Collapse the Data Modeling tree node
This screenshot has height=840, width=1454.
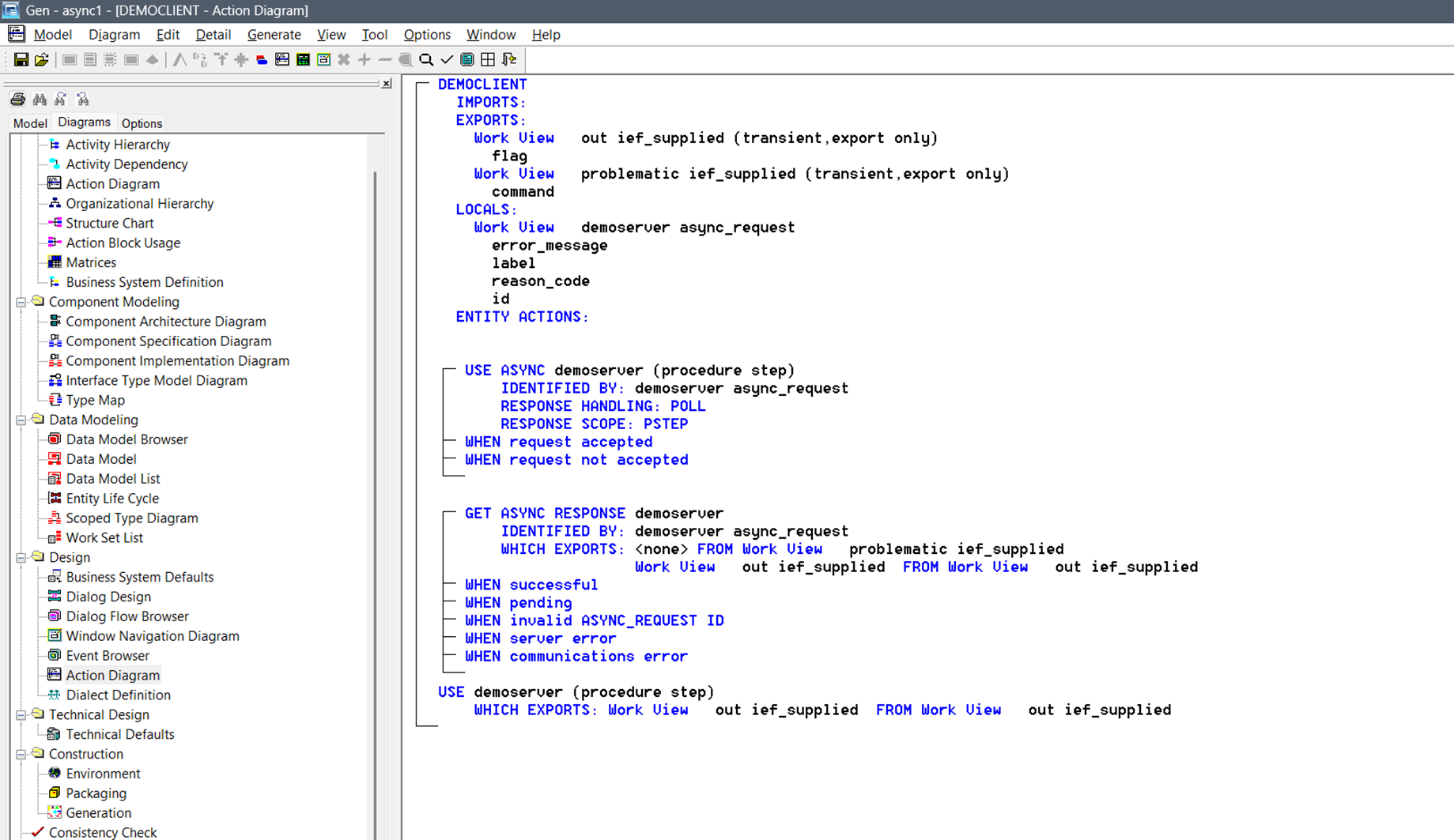(x=21, y=420)
